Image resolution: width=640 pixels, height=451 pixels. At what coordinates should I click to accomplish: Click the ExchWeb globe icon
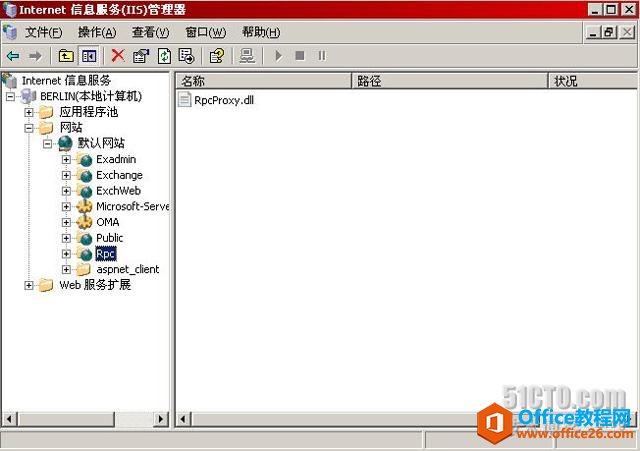(x=85, y=191)
